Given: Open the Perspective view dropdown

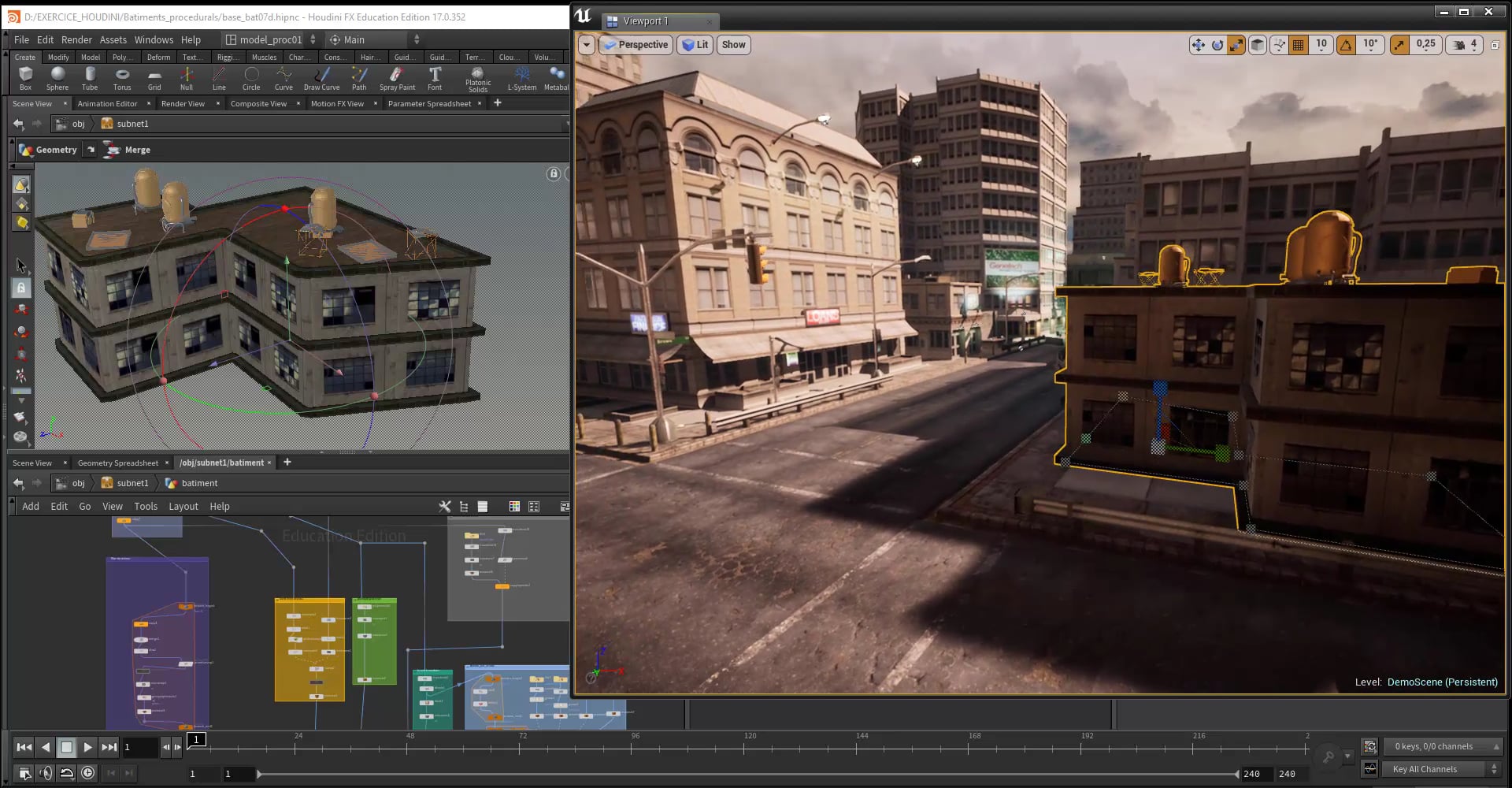Looking at the screenshot, I should pos(636,45).
